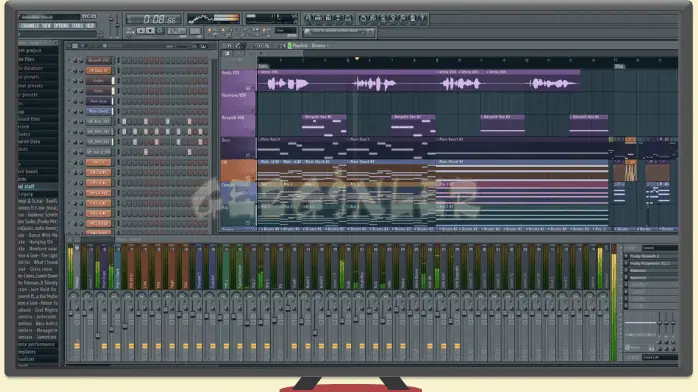Expand Current project in the browser
Image resolution: width=698 pixels, height=392 pixels.
[x=37, y=50]
